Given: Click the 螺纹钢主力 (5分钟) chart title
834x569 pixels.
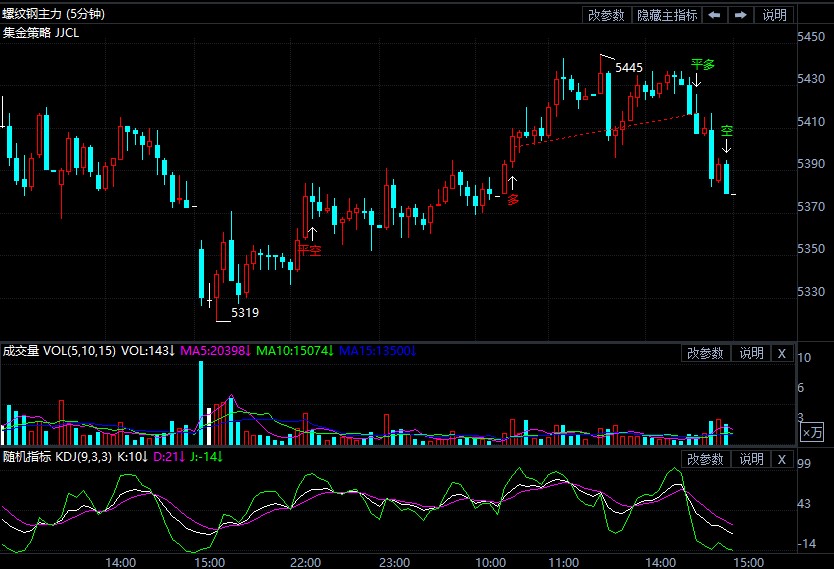Looking at the screenshot, I should 53,14.
